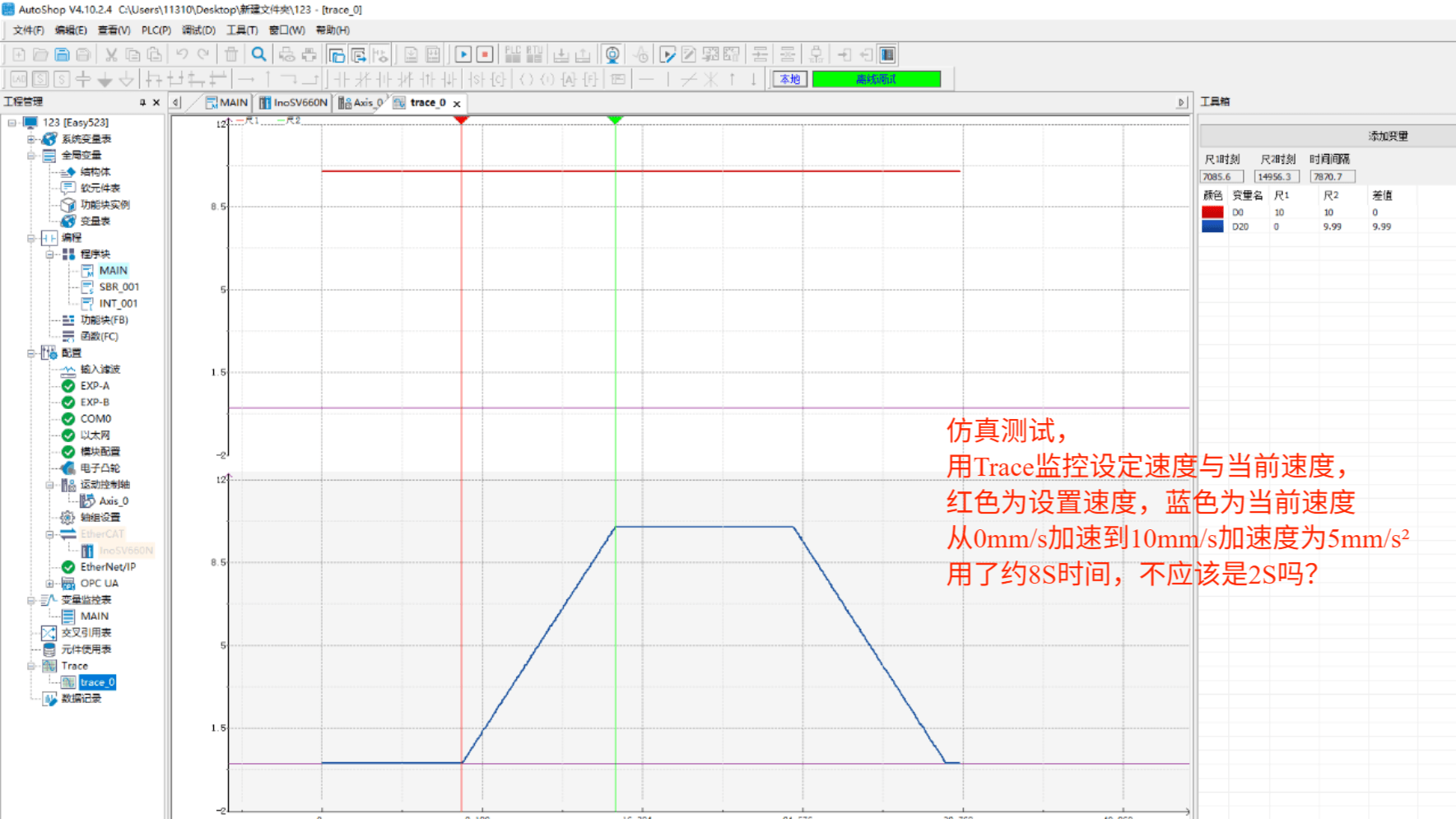Viewport: 1456px width, 819px height.
Task: Click the Find magnifier icon
Action: pyautogui.click(x=258, y=55)
